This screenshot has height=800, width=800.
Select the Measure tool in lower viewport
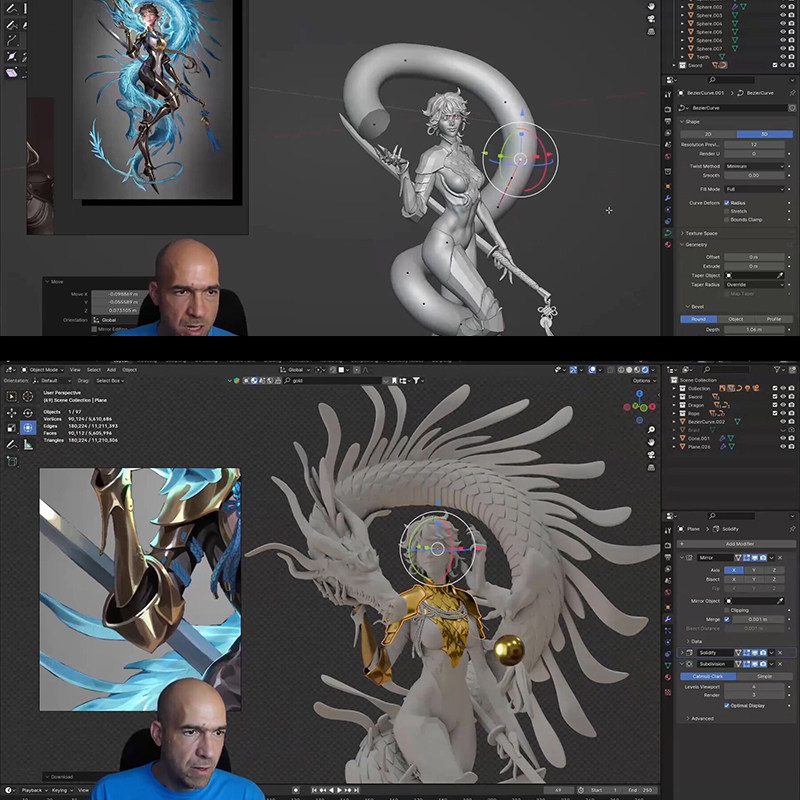pyautogui.click(x=28, y=445)
